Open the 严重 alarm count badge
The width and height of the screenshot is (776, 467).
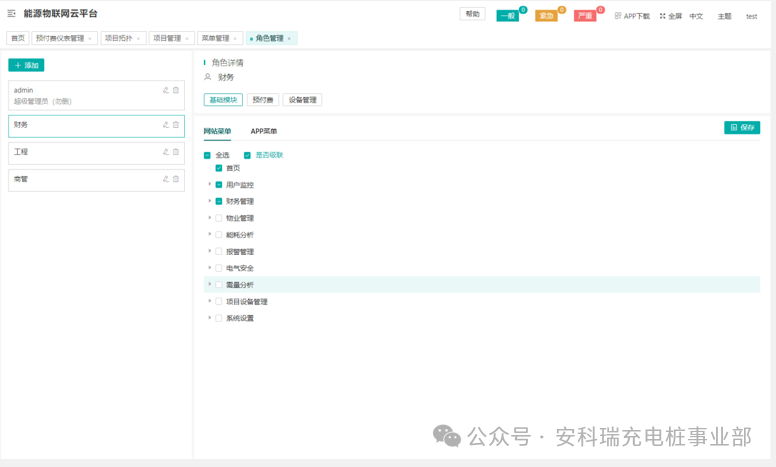click(x=600, y=9)
